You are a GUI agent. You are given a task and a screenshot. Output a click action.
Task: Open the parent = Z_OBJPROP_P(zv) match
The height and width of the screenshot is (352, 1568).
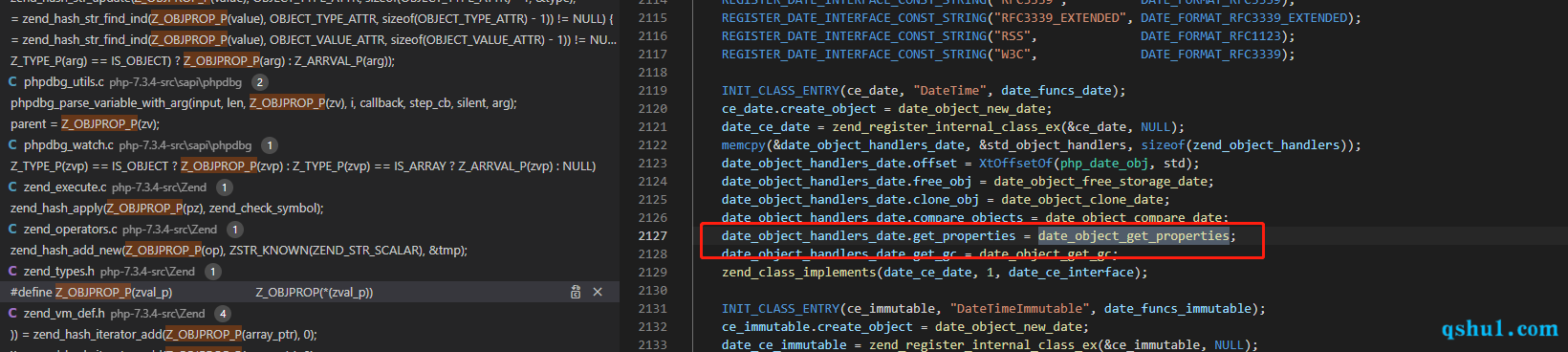(x=85, y=124)
